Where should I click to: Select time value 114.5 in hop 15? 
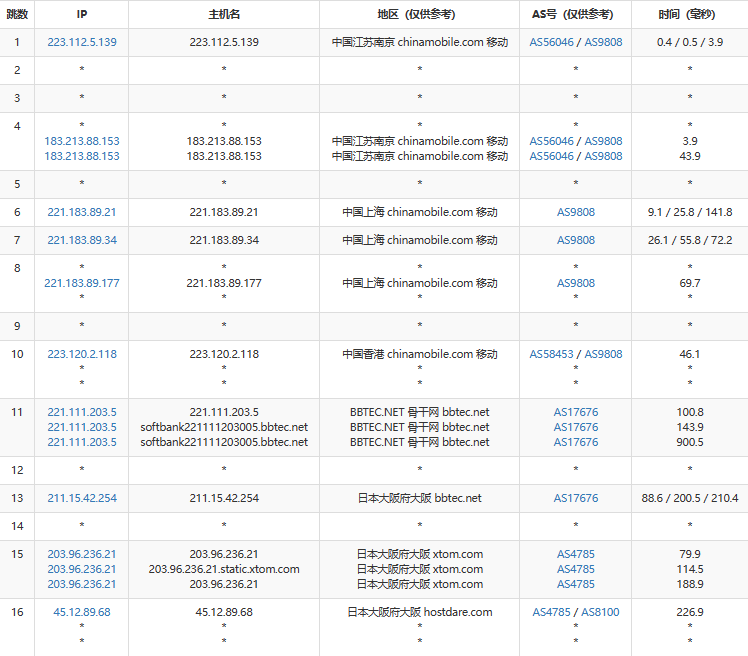click(x=690, y=569)
